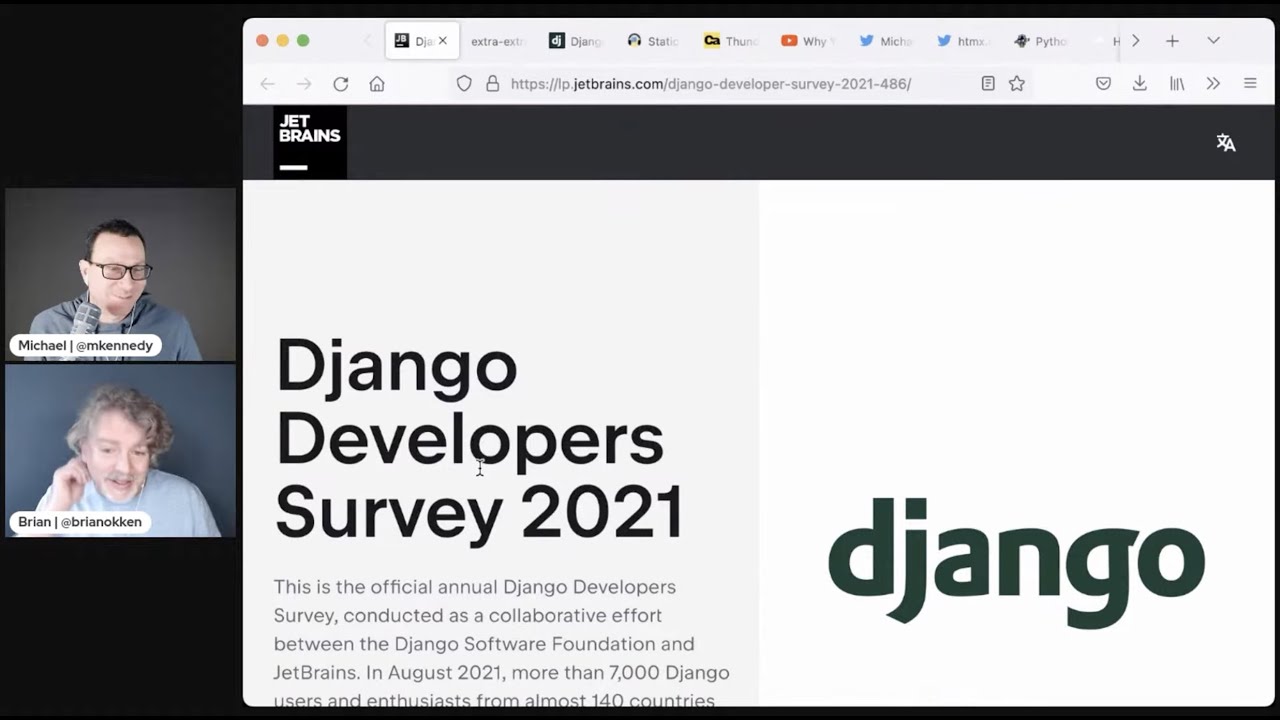Viewport: 1280px width, 720px height.
Task: Open the language translation icon
Action: (1226, 143)
